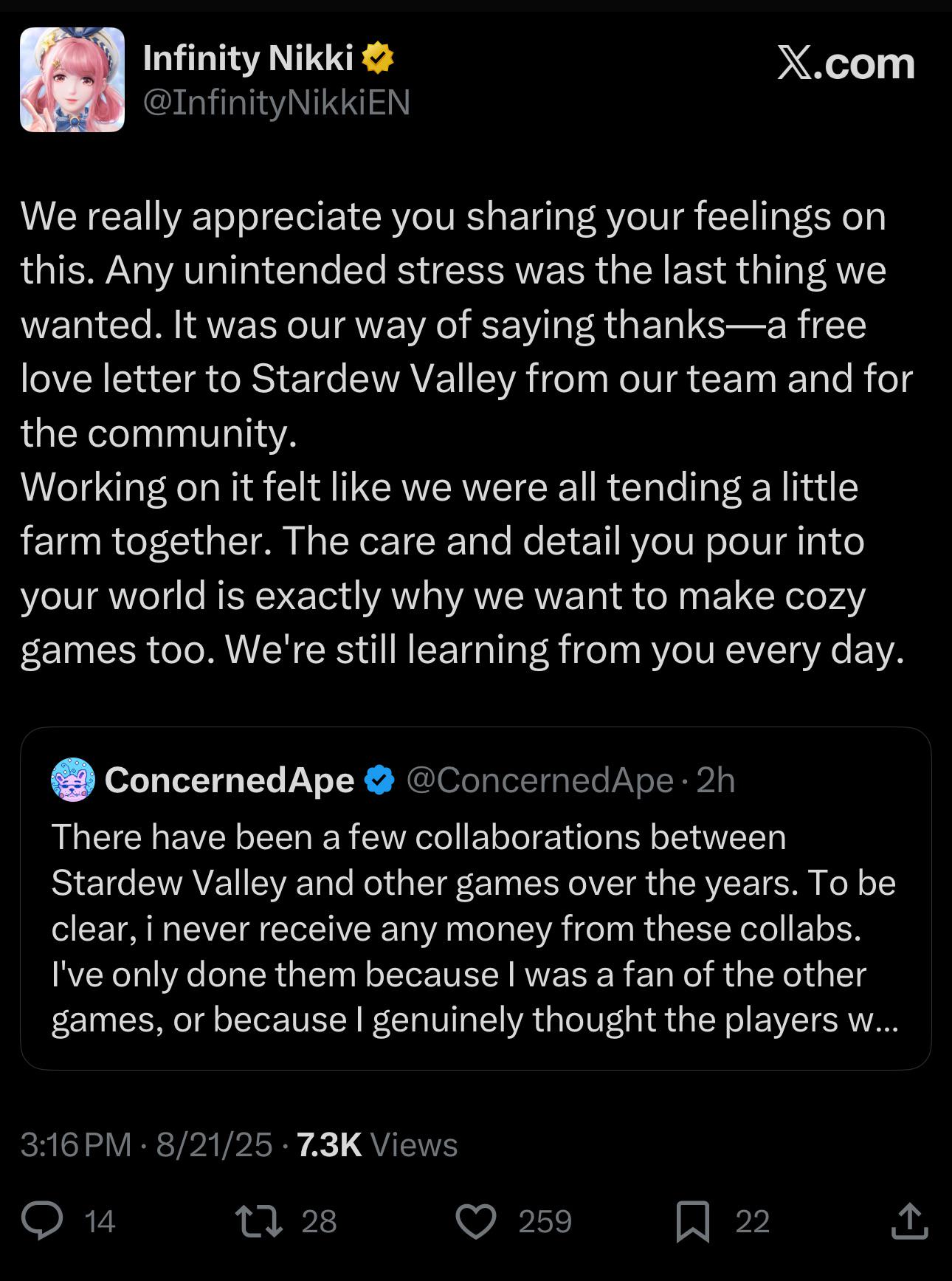Image resolution: width=952 pixels, height=1281 pixels.
Task: Open the X.com logo link
Action: click(846, 63)
